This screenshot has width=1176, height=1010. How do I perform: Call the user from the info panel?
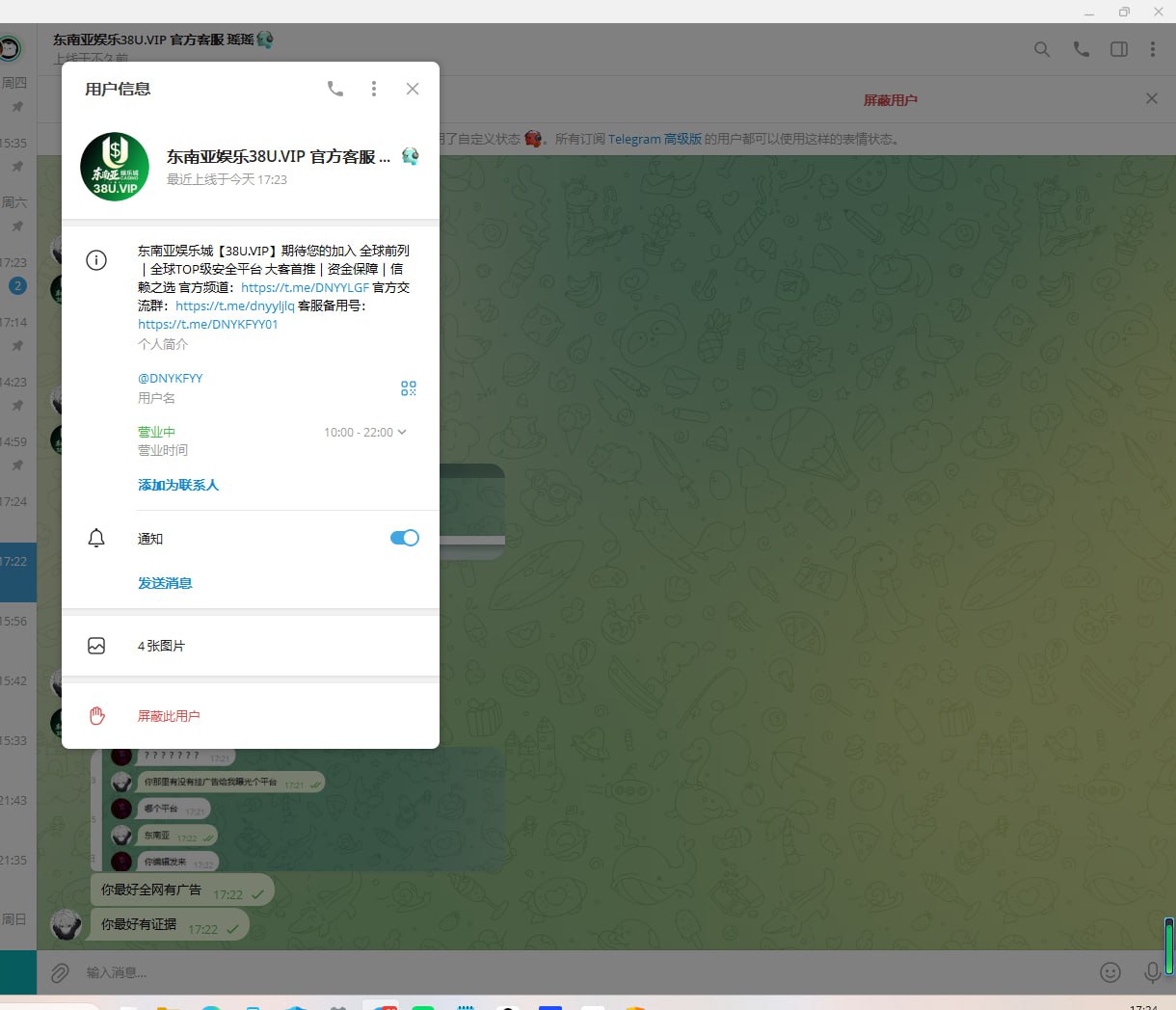point(335,89)
